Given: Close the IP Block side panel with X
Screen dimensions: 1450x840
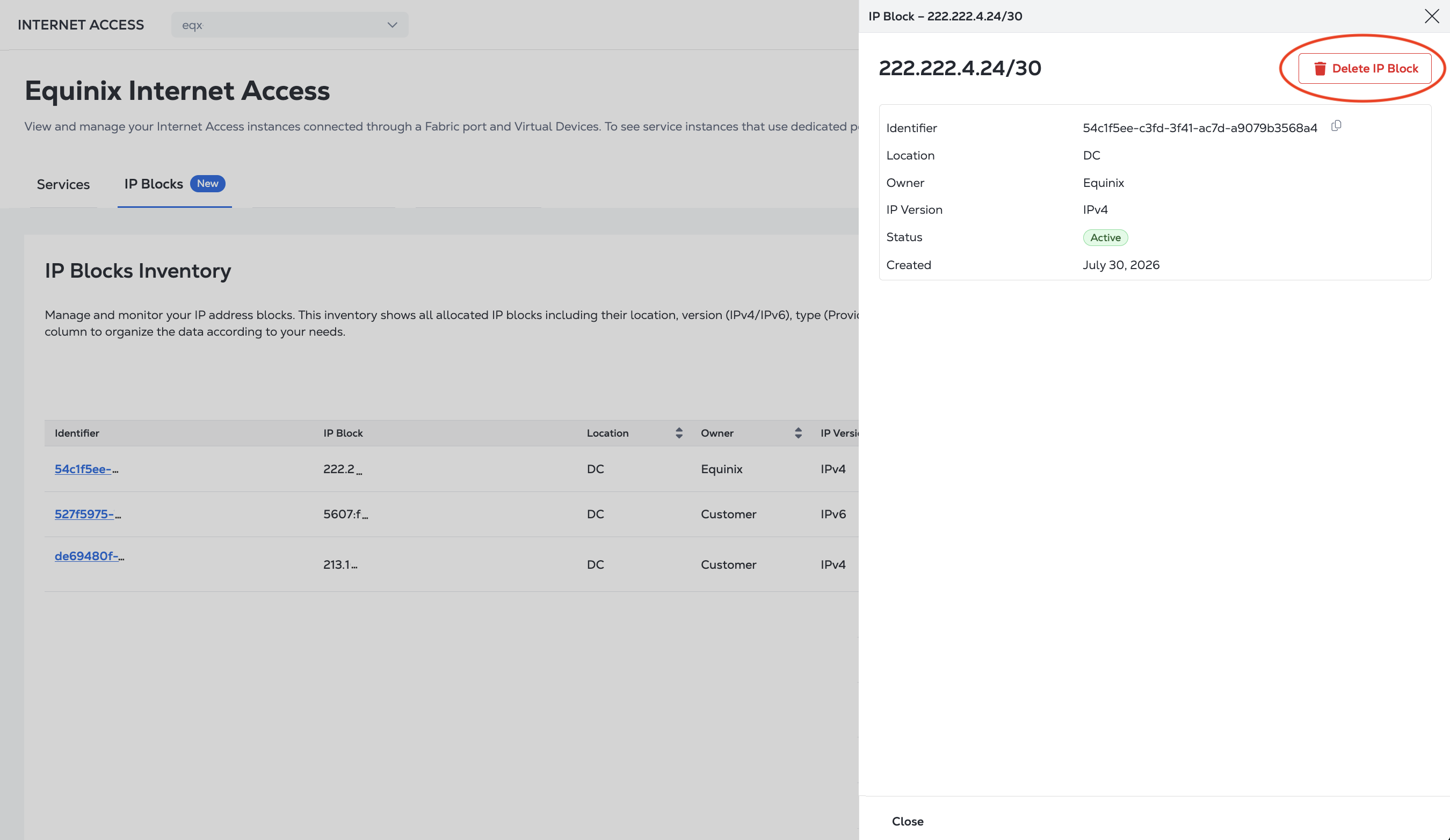Looking at the screenshot, I should pyautogui.click(x=1432, y=16).
